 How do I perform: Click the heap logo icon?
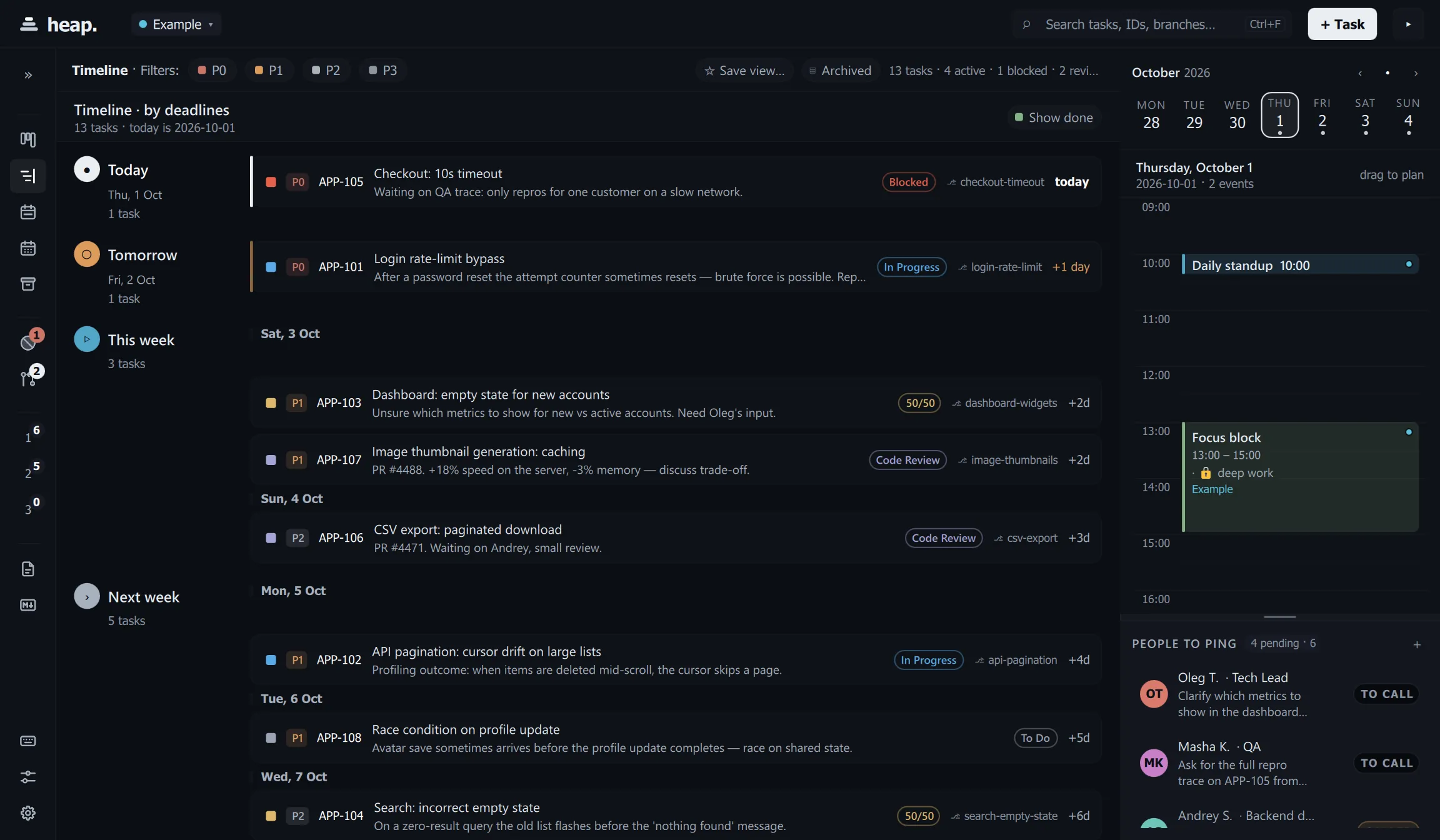coord(29,24)
